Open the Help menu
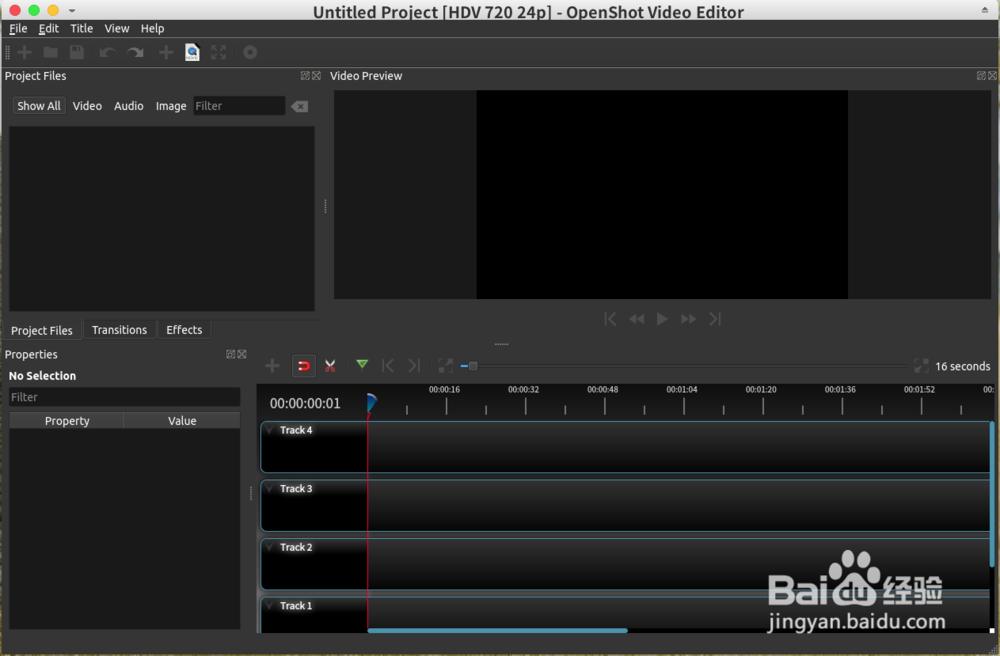Image resolution: width=1000 pixels, height=656 pixels. coord(152,29)
